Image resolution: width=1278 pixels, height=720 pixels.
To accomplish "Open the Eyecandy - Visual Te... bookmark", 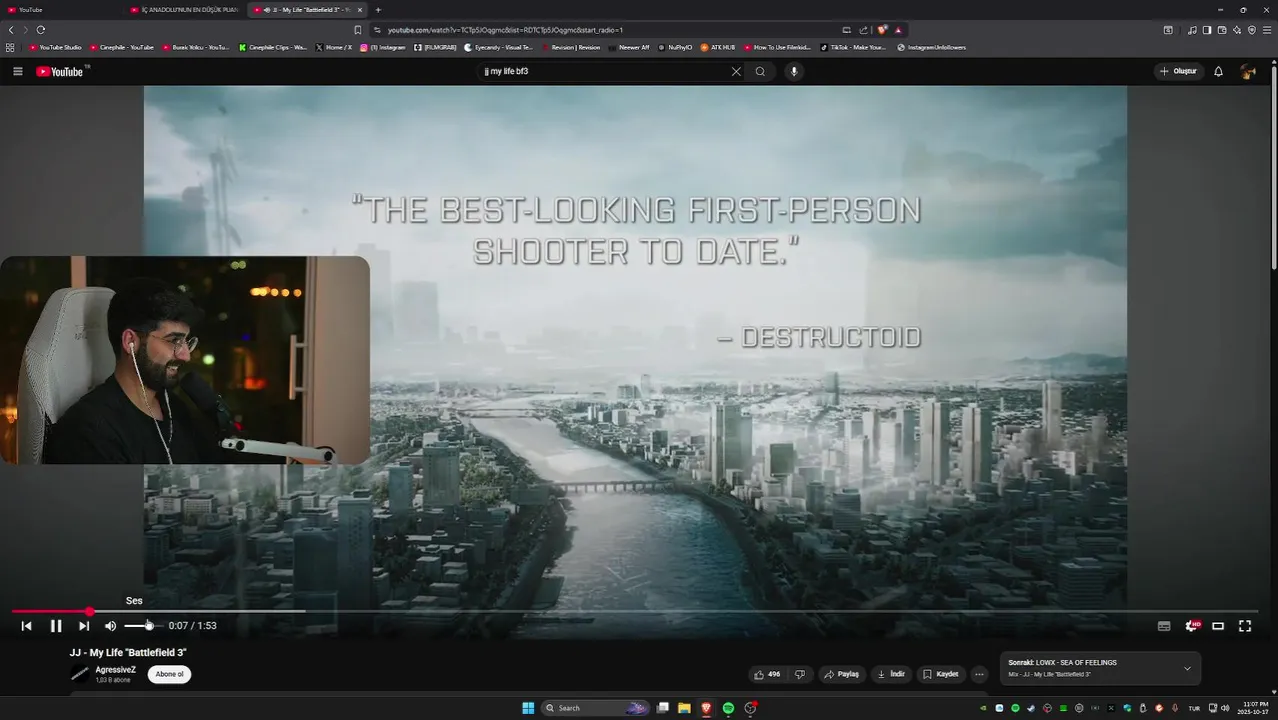I will pos(499,47).
